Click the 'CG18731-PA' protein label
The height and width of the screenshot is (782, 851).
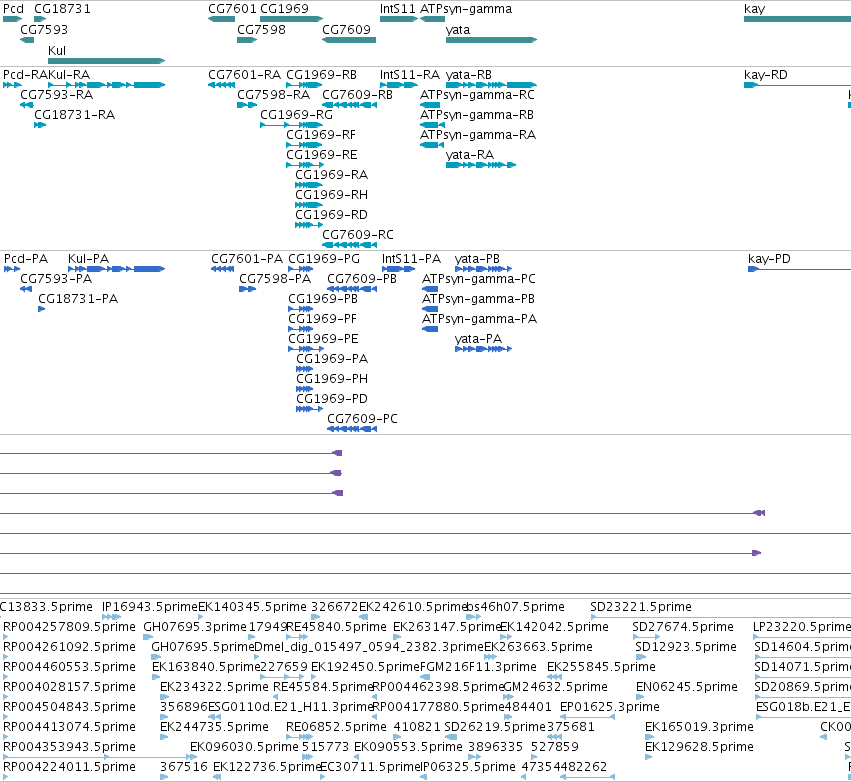(78, 299)
